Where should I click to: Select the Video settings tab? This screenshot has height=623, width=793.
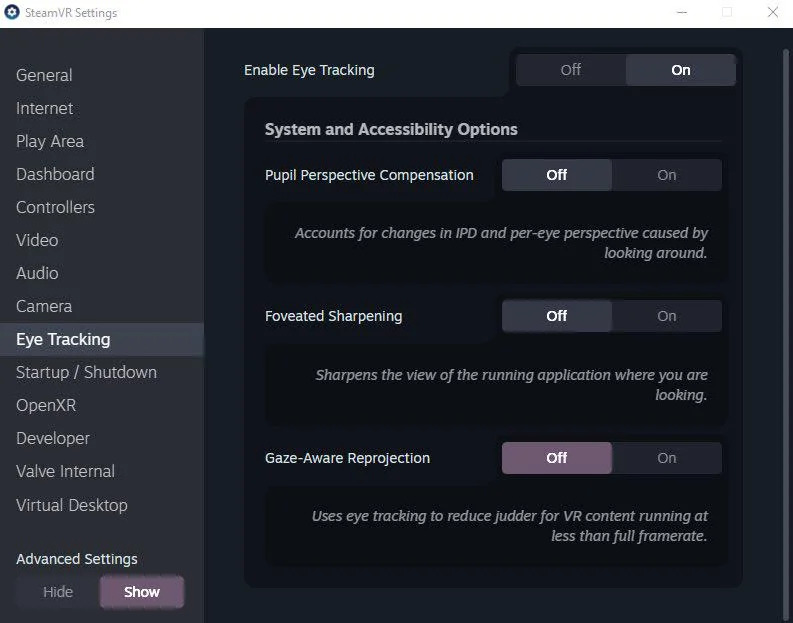37,240
